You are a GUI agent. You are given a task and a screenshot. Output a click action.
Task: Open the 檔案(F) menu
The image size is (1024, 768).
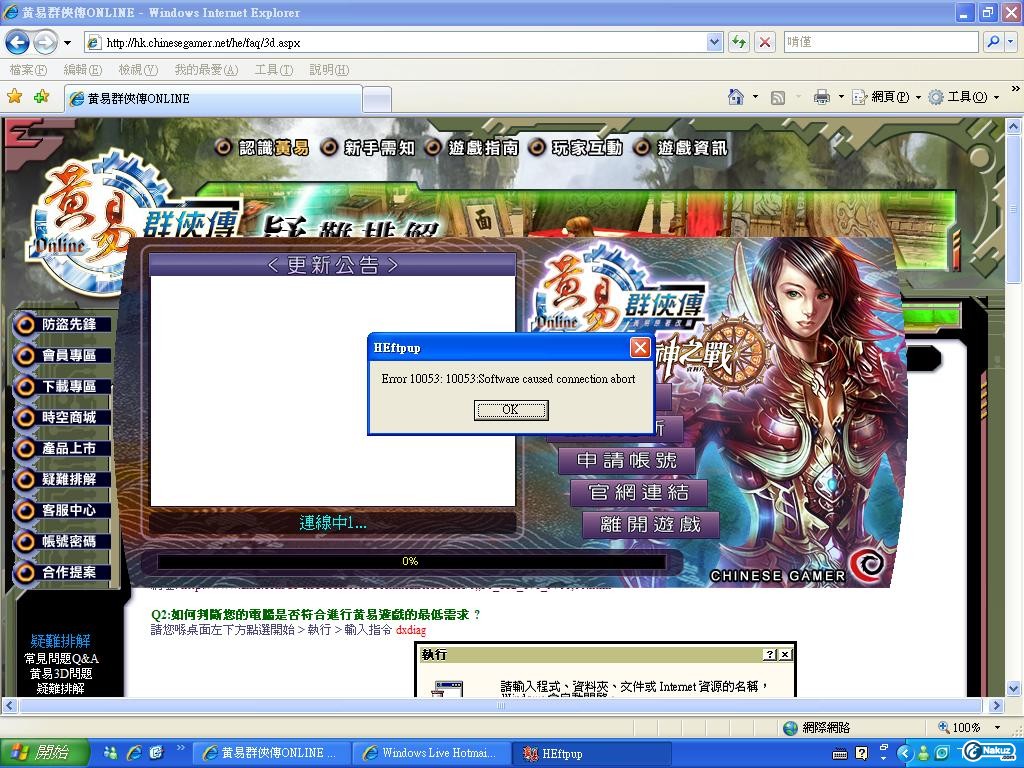pos(28,69)
